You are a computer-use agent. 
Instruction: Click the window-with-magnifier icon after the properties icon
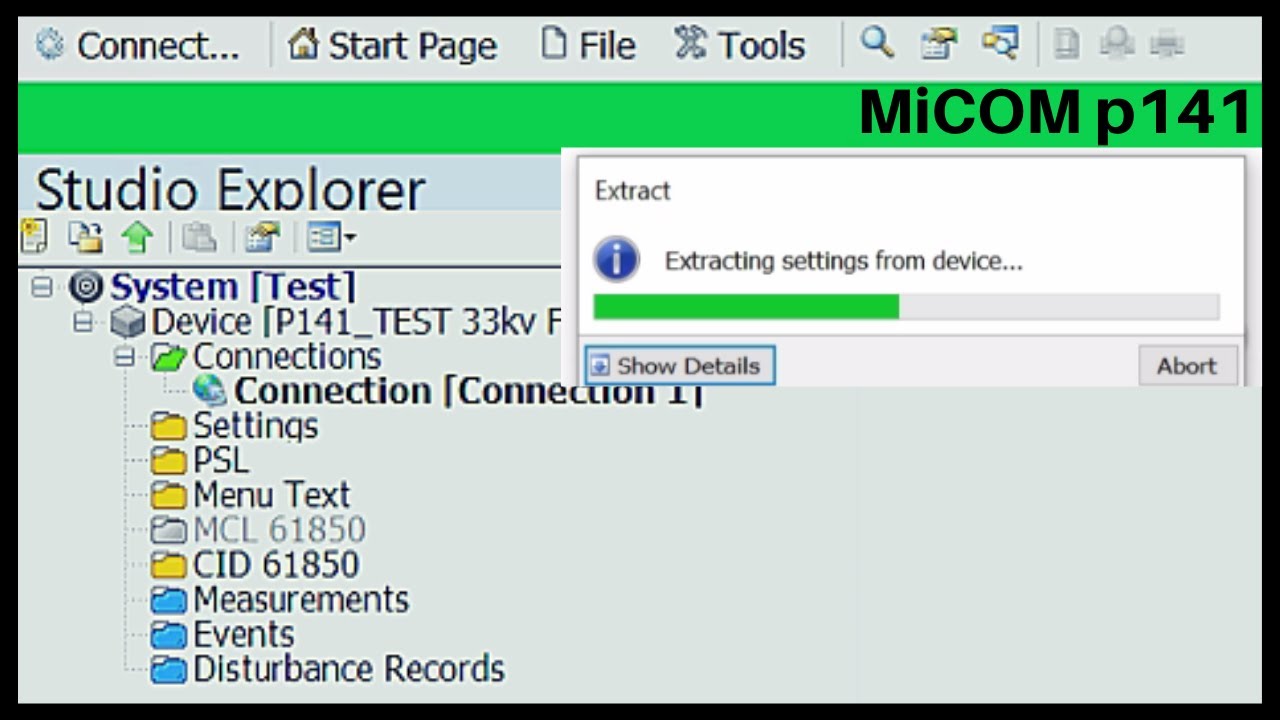[1000, 43]
